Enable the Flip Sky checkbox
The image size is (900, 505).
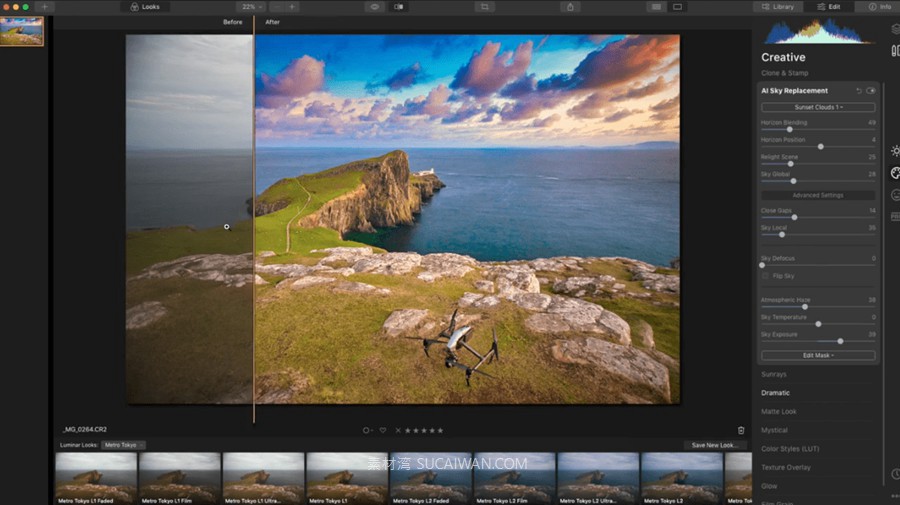(x=765, y=276)
